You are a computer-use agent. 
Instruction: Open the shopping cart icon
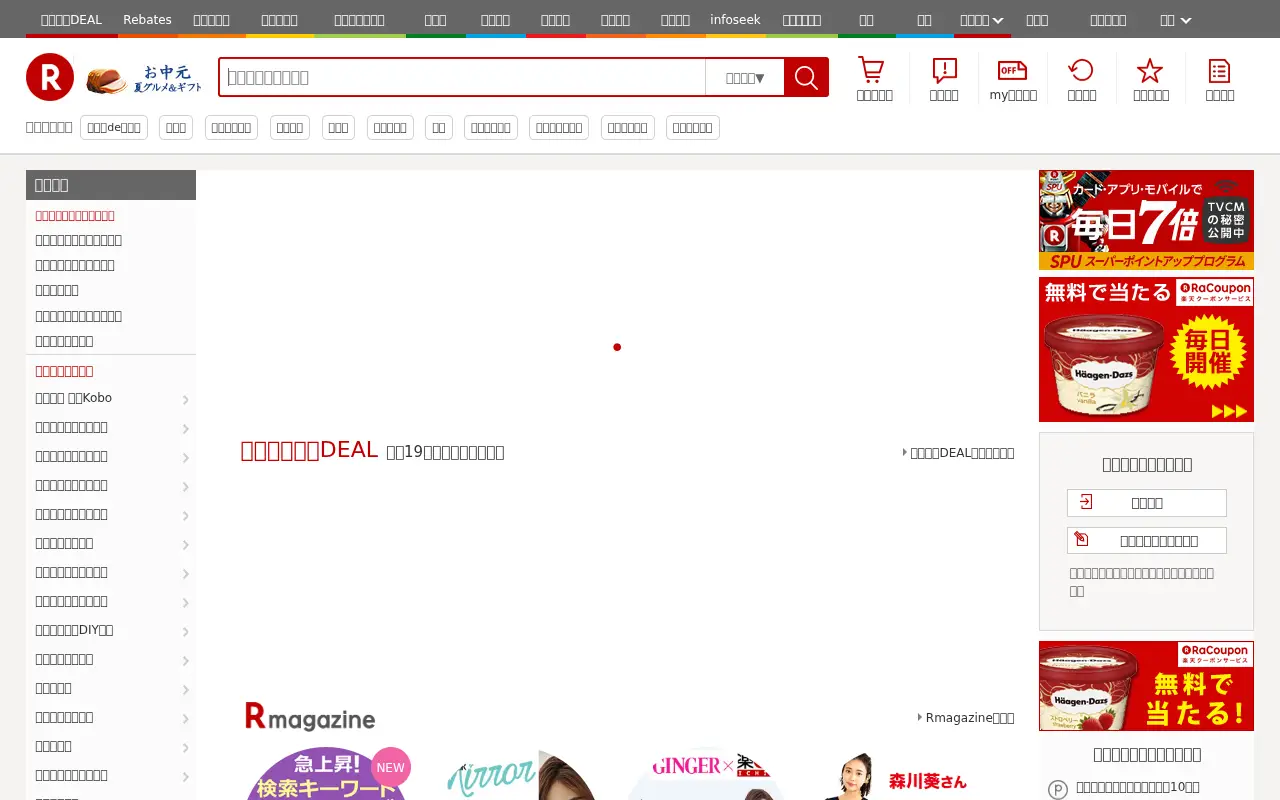coord(871,70)
